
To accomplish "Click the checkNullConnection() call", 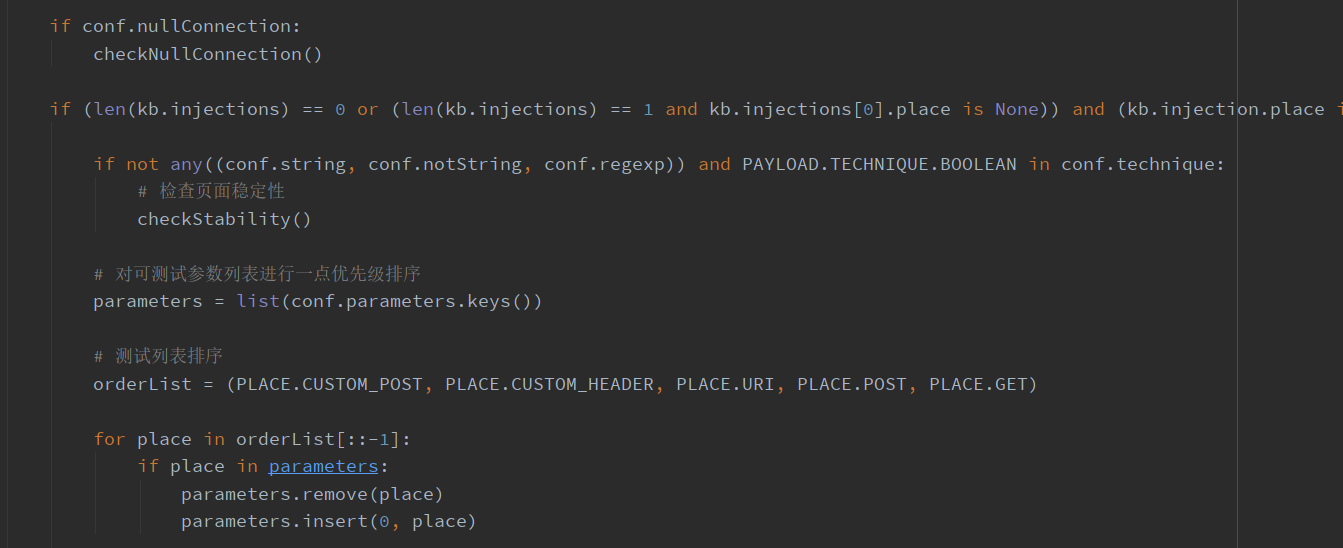I will [208, 54].
